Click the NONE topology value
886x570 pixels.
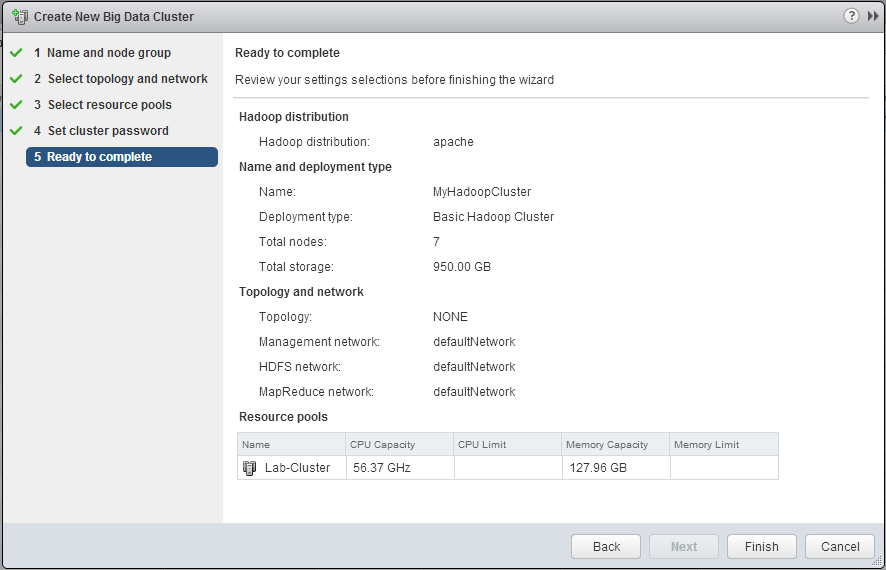point(450,316)
